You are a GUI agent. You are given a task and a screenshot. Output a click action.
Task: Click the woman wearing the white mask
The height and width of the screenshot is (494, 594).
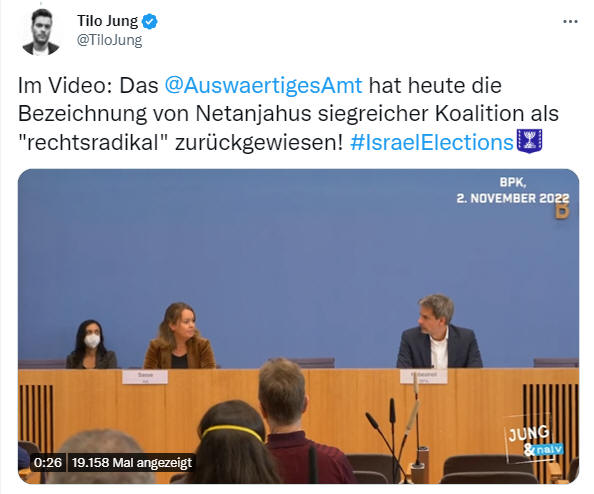(x=92, y=344)
